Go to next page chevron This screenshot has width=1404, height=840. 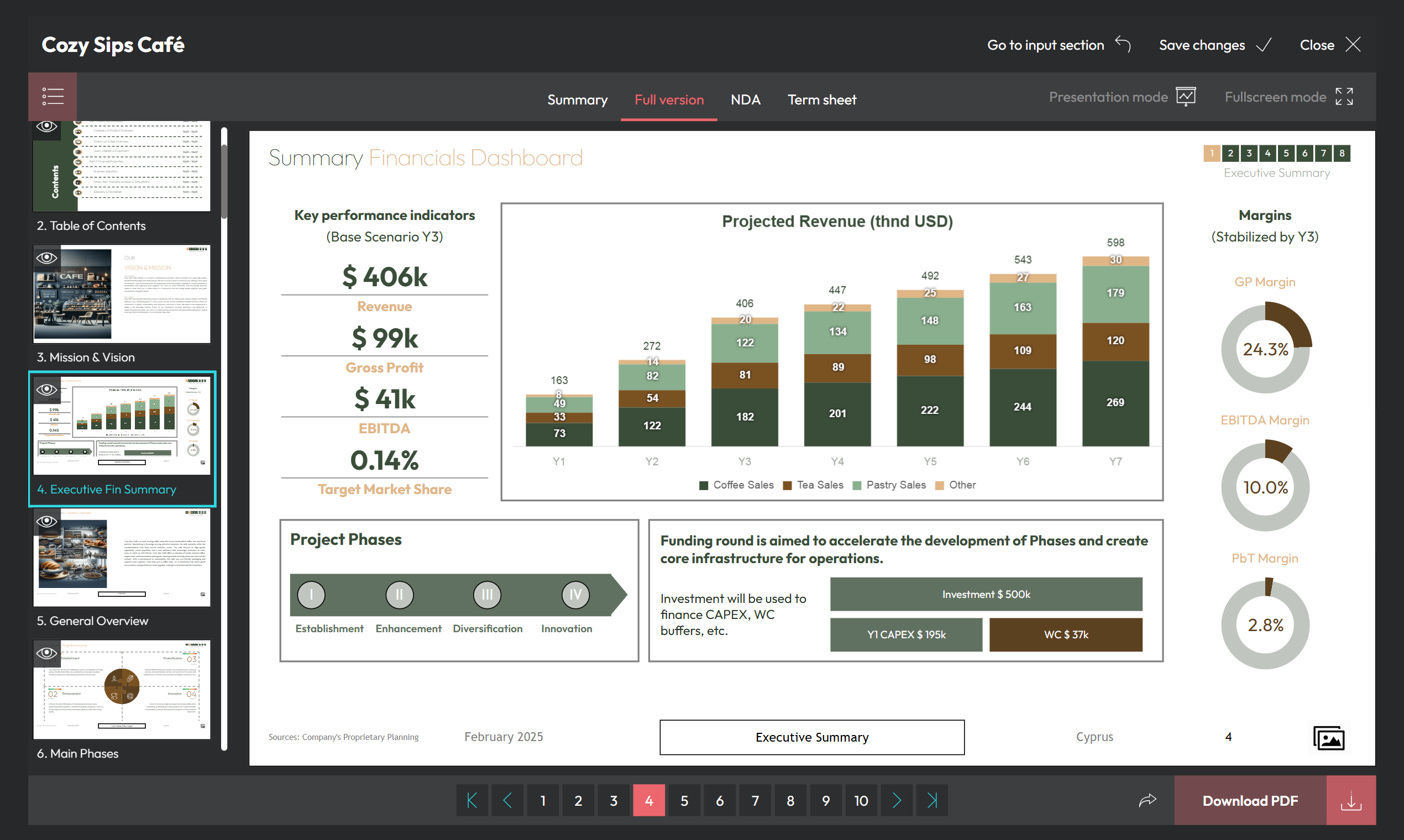point(896,800)
